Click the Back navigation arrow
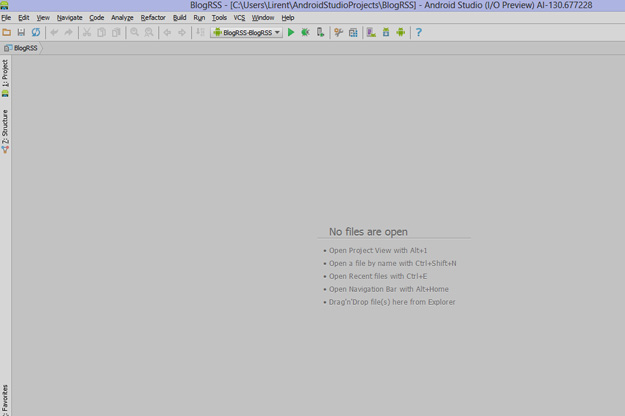 pos(167,32)
